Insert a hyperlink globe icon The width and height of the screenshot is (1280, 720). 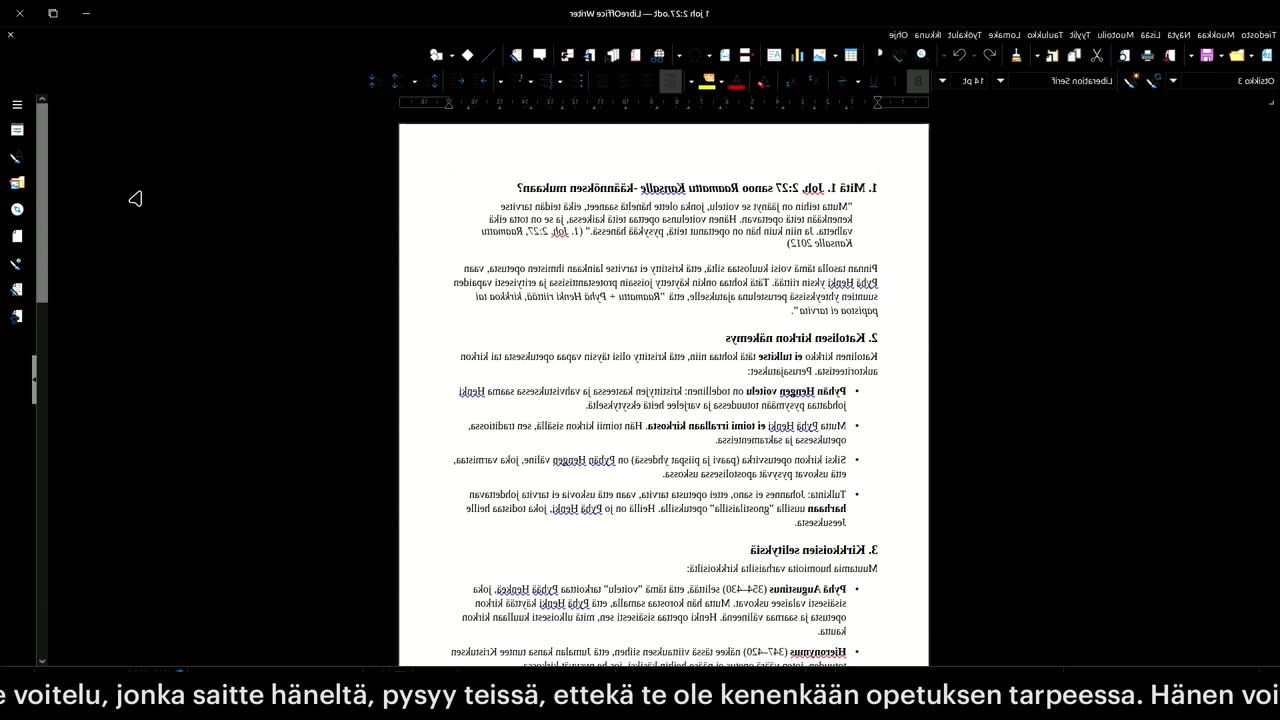(658, 55)
